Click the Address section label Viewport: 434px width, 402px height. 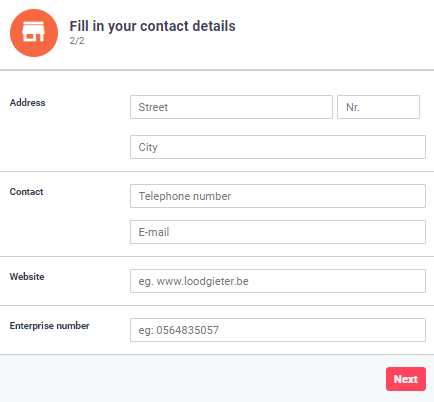pos(27,103)
